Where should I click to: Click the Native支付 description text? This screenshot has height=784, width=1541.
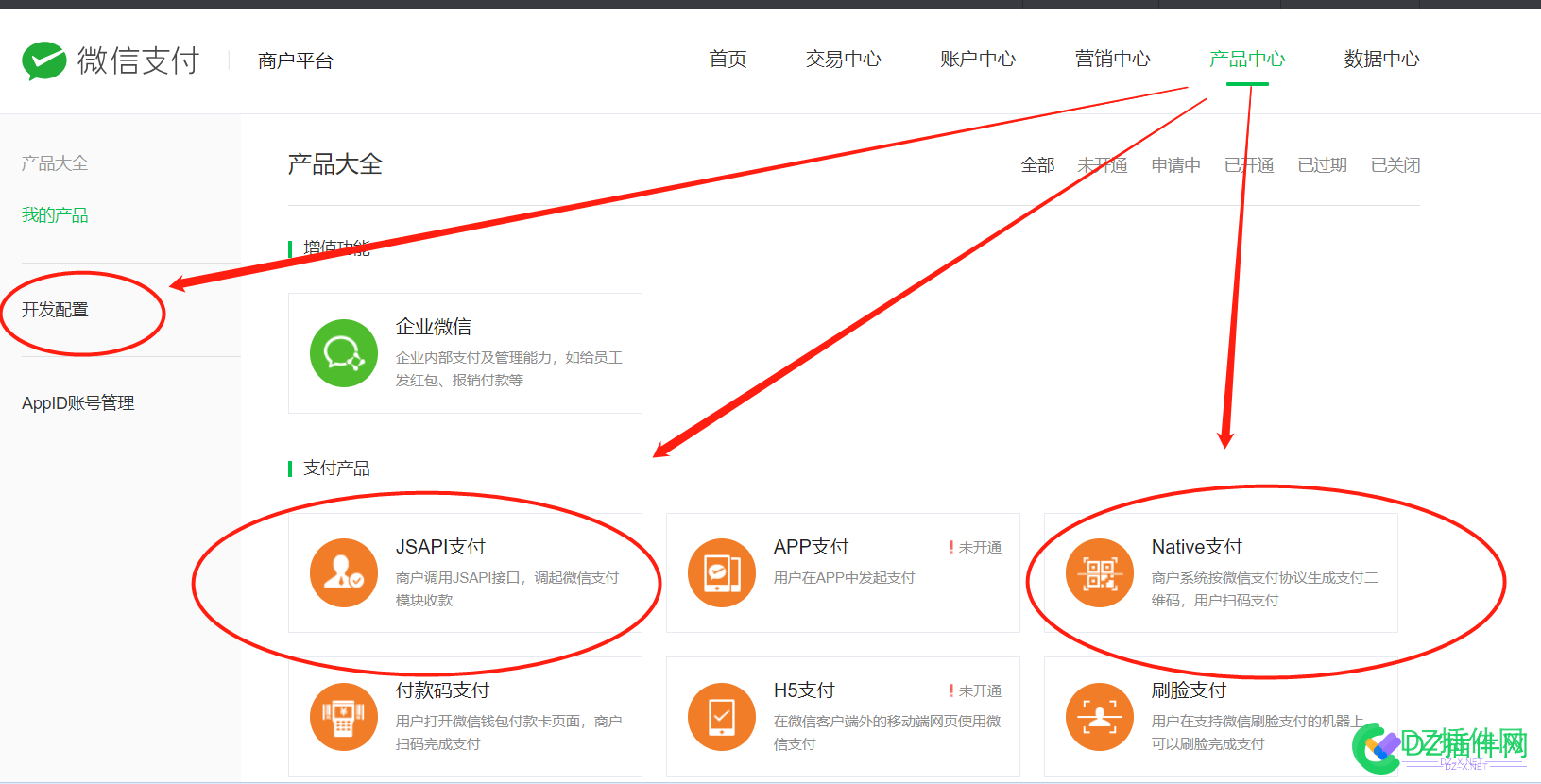[x=1265, y=589]
